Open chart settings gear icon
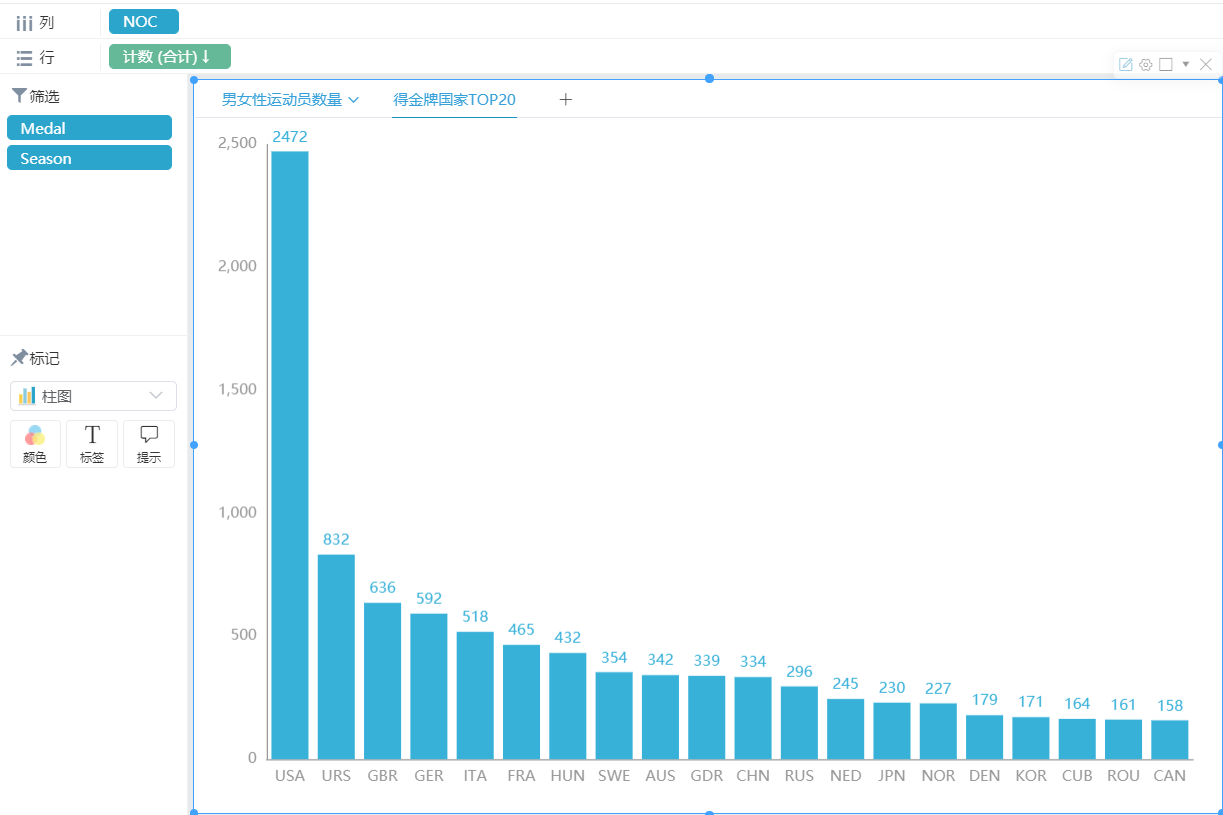Image resolution: width=1223 pixels, height=815 pixels. tap(1145, 64)
